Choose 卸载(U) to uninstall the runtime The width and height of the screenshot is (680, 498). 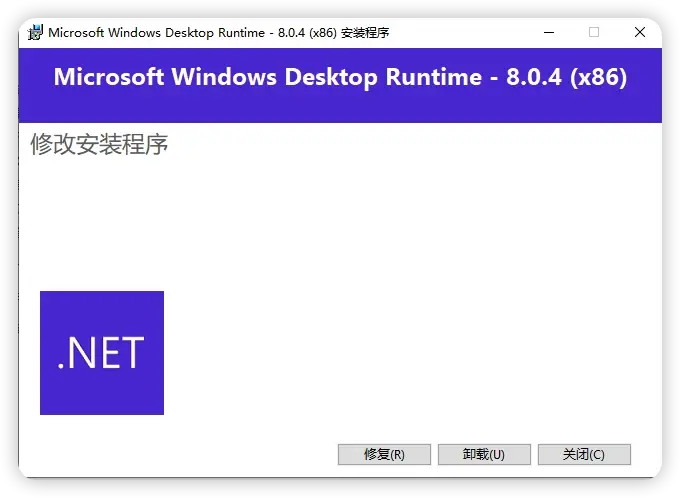coord(484,454)
